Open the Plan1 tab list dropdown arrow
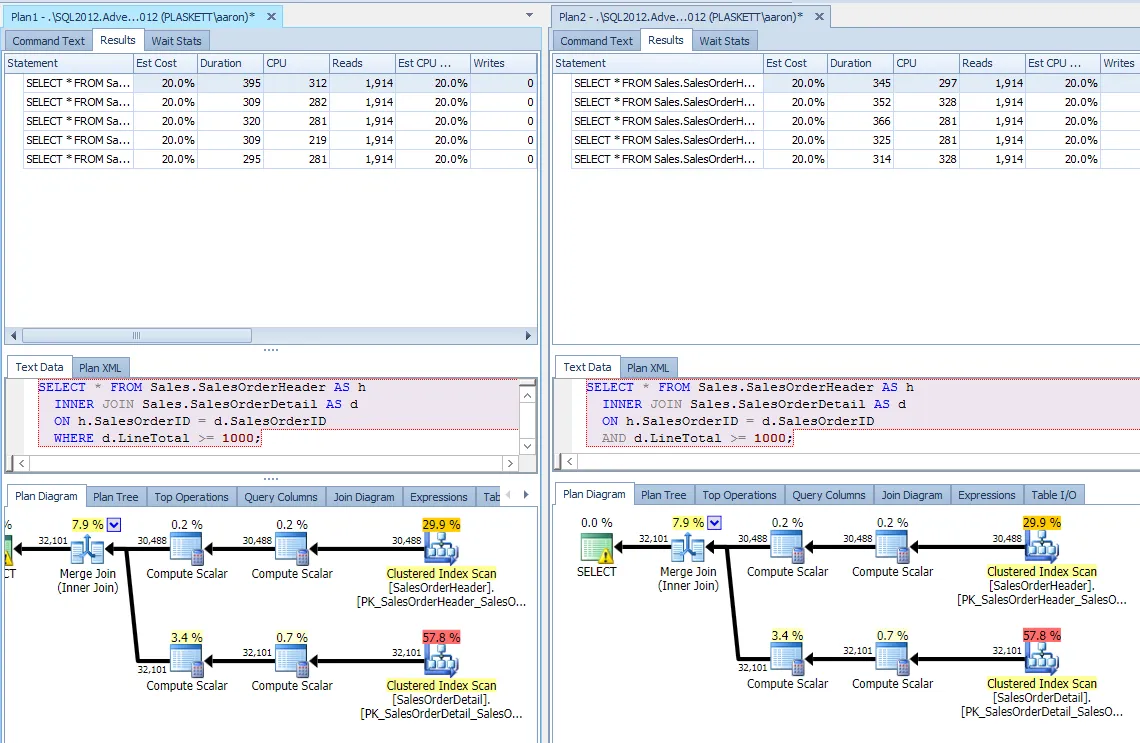This screenshot has width=1140, height=743. tap(529, 15)
